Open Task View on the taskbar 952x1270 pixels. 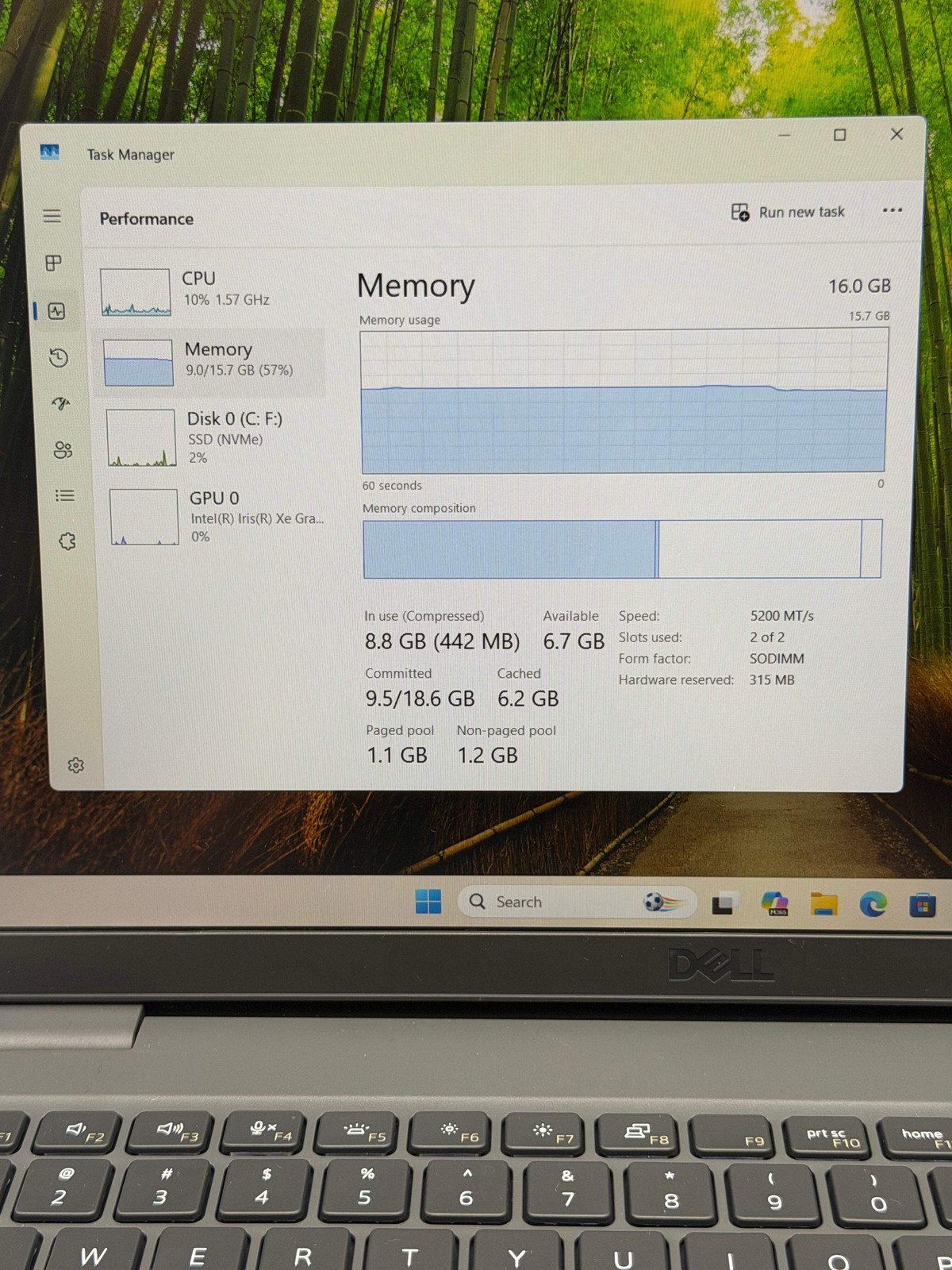(x=724, y=903)
